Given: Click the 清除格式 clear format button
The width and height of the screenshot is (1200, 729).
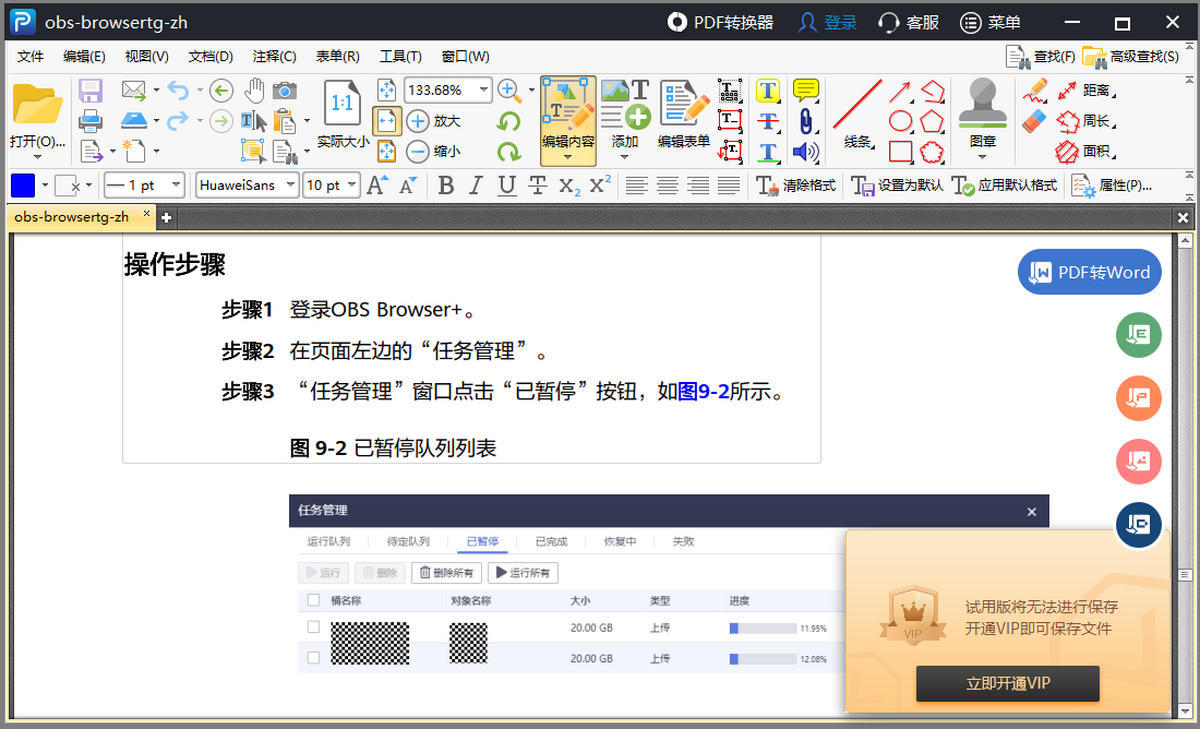Looking at the screenshot, I should (796, 185).
